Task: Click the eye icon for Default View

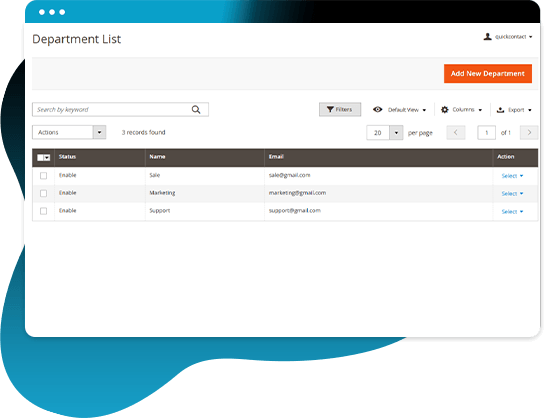Action: pos(377,110)
